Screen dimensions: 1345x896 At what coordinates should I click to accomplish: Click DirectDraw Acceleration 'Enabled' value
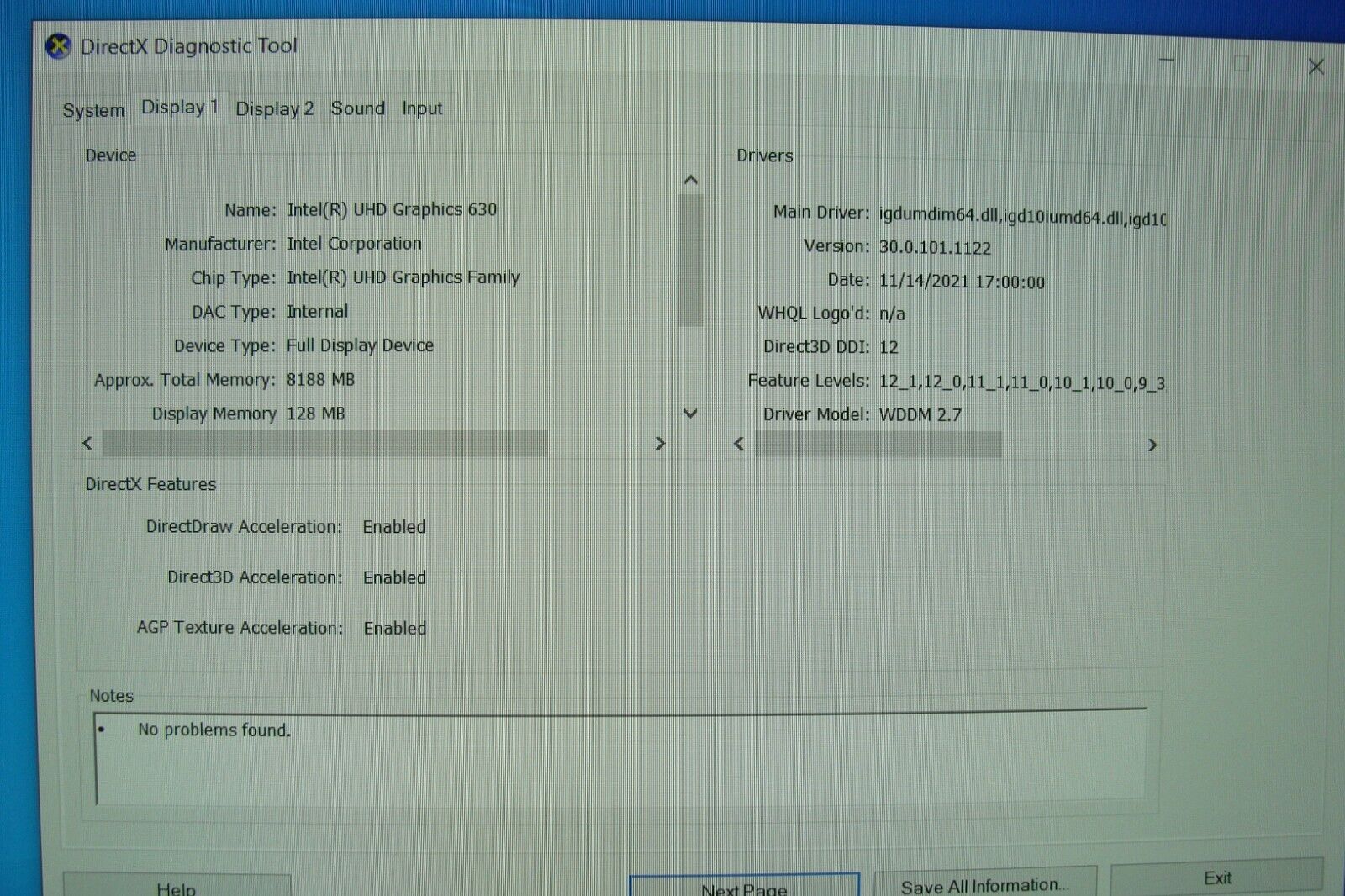tap(394, 527)
